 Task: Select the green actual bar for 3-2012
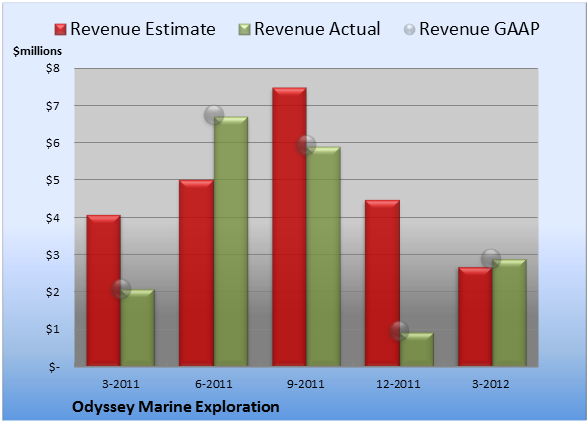509,312
